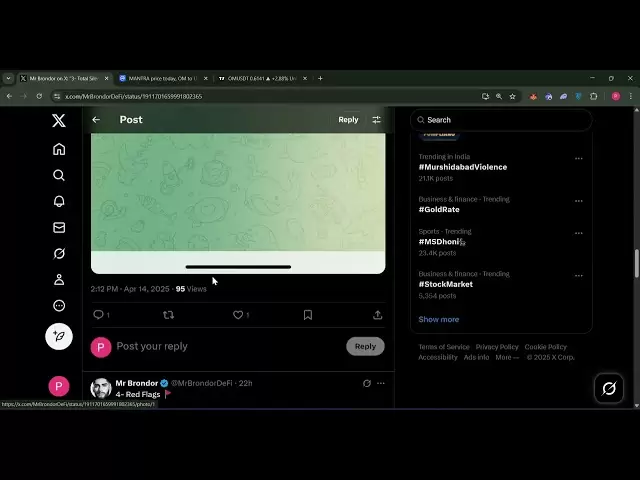640x480 pixels.
Task: Open #GoldRate trending topic
Action: (x=439, y=209)
